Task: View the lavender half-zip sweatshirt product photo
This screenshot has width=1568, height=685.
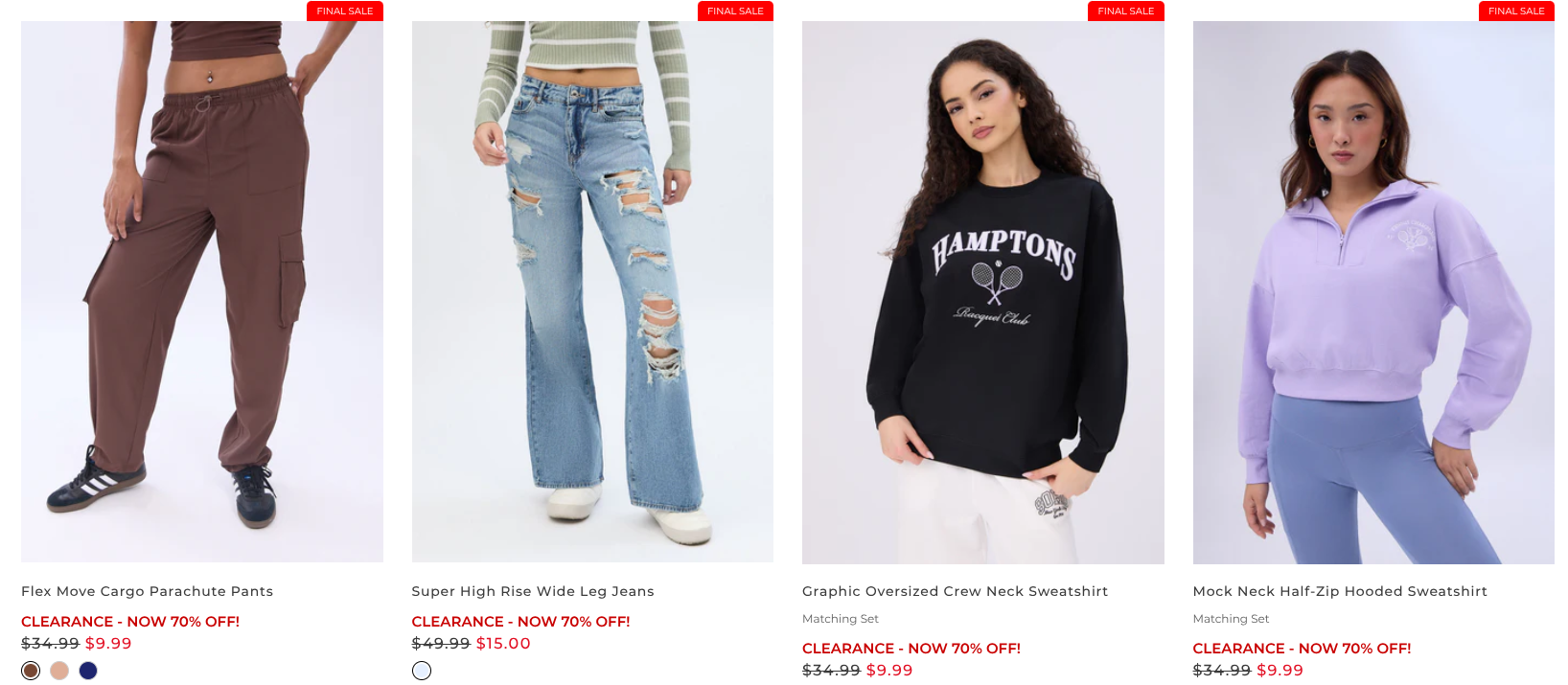Action: pos(1373,292)
